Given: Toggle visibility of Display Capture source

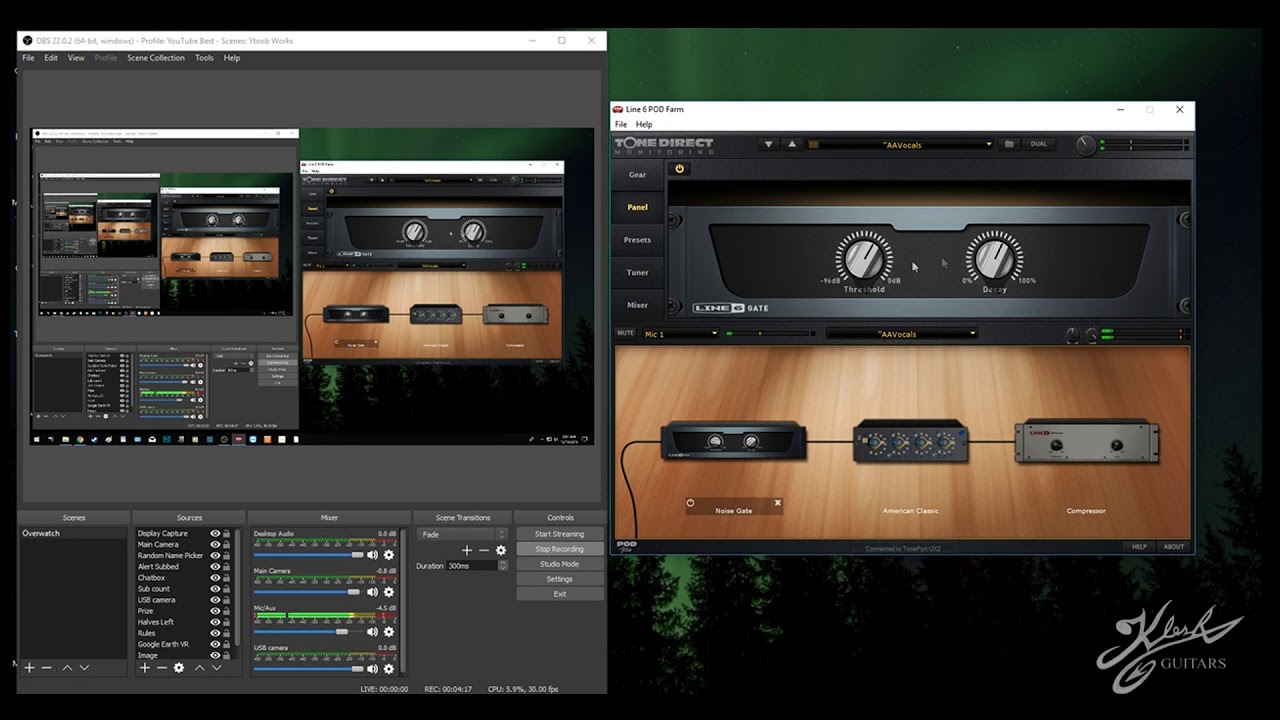Looking at the screenshot, I should [215, 534].
